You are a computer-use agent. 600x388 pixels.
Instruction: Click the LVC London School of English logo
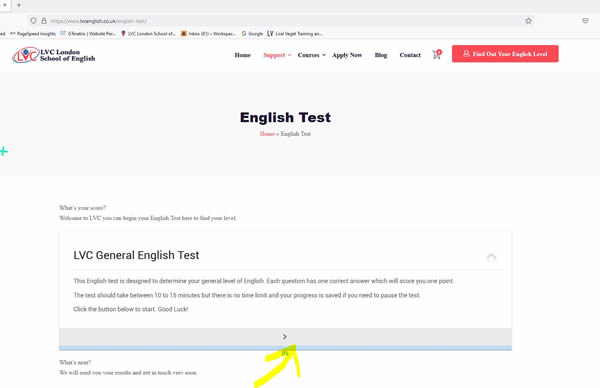(54, 55)
